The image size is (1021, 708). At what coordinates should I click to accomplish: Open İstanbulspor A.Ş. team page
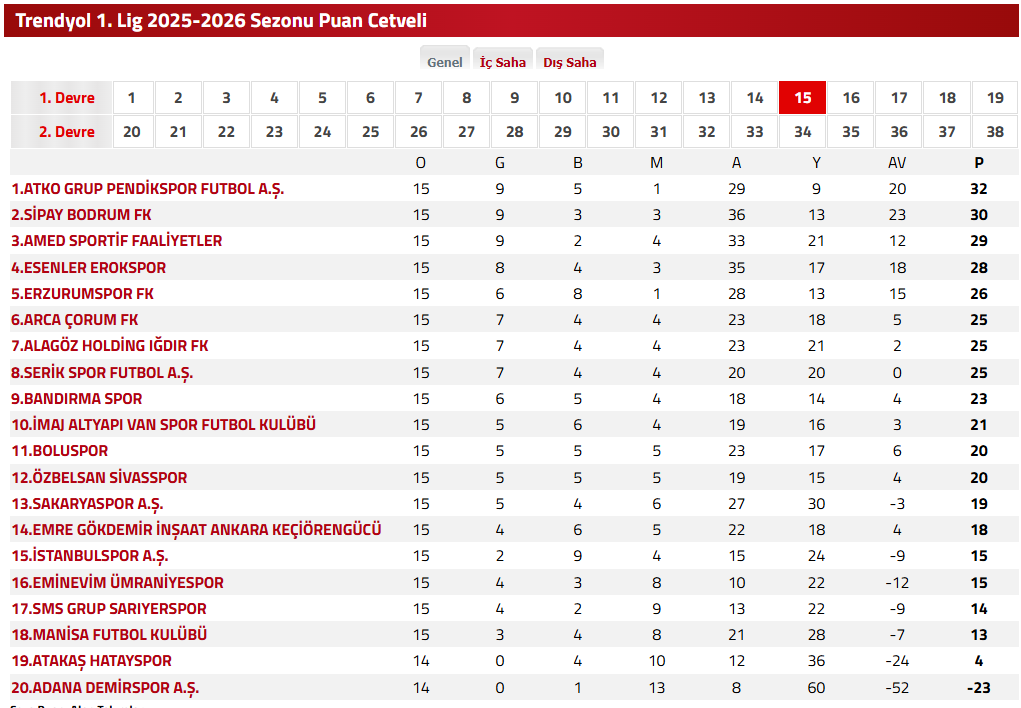[x=90, y=556]
